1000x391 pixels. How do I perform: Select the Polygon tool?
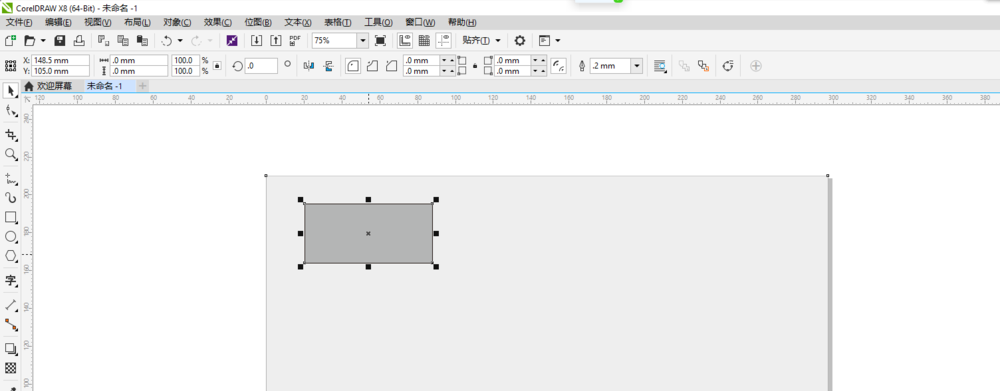coord(11,256)
